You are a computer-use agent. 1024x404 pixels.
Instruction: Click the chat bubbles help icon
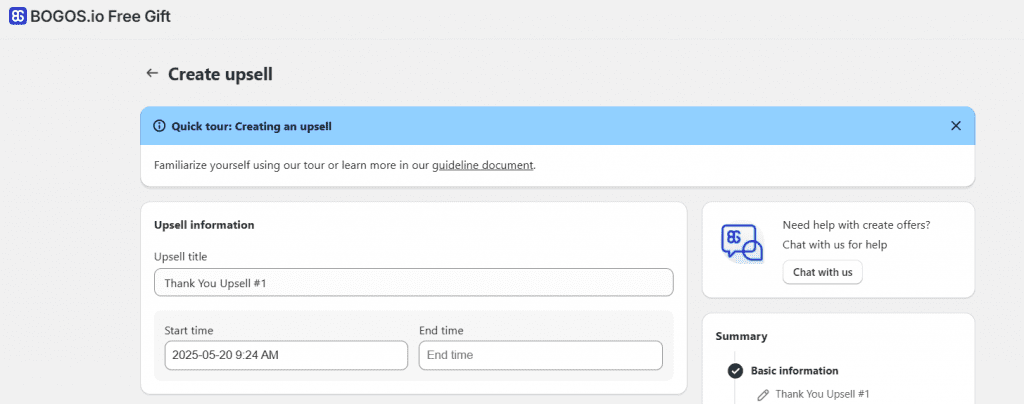(741, 243)
